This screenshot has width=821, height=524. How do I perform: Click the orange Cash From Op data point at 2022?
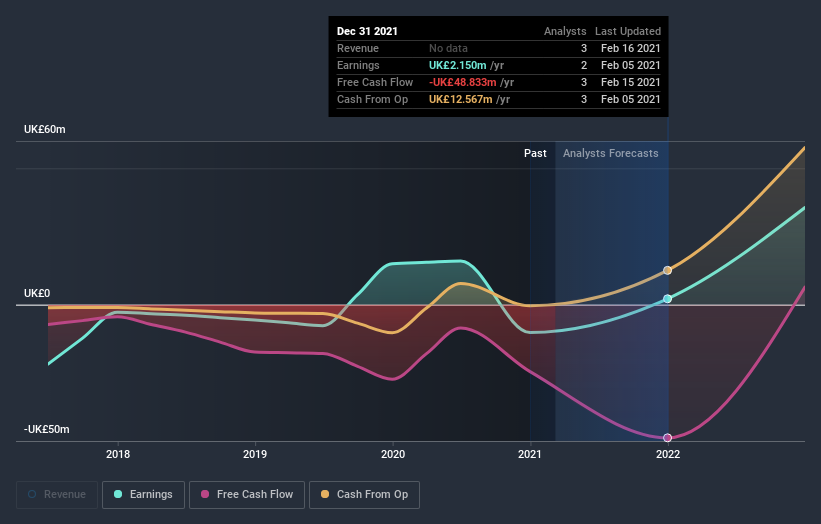click(x=667, y=271)
